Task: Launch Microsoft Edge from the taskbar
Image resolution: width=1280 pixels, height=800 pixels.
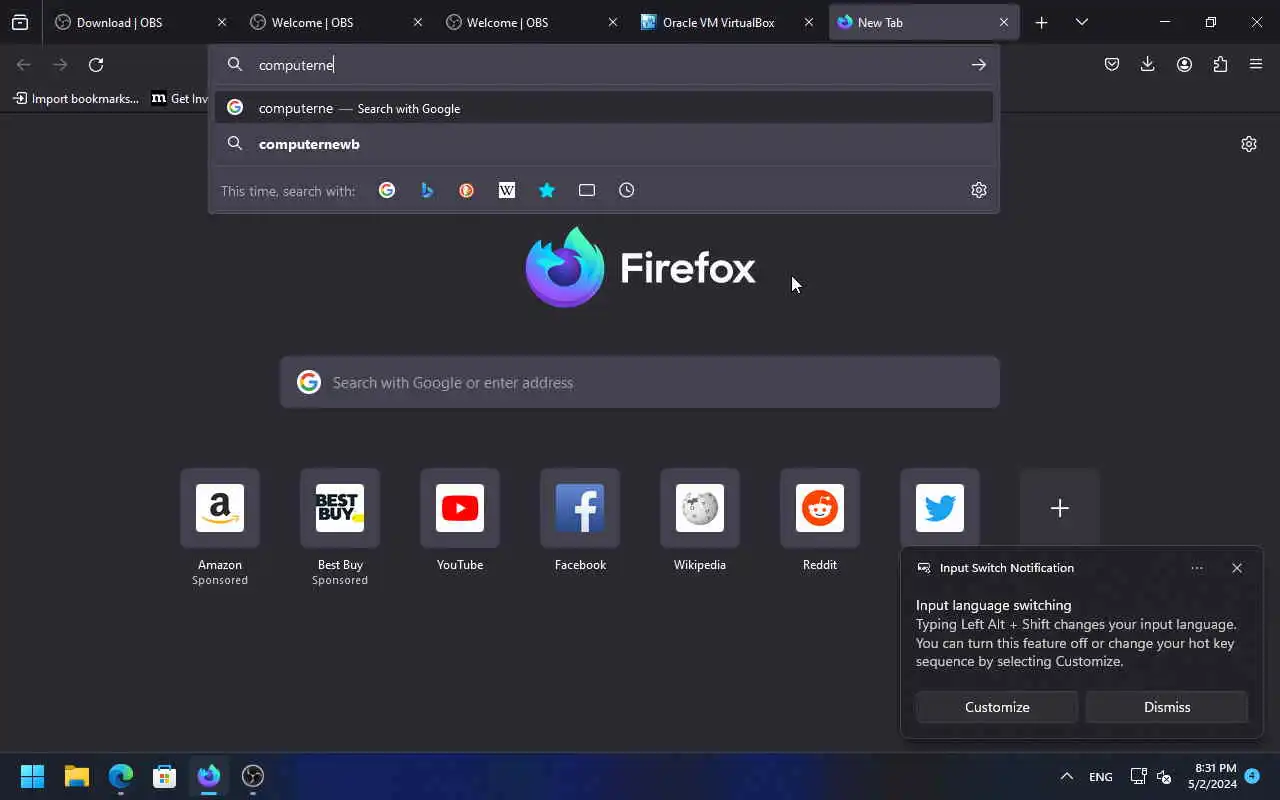Action: [x=121, y=776]
